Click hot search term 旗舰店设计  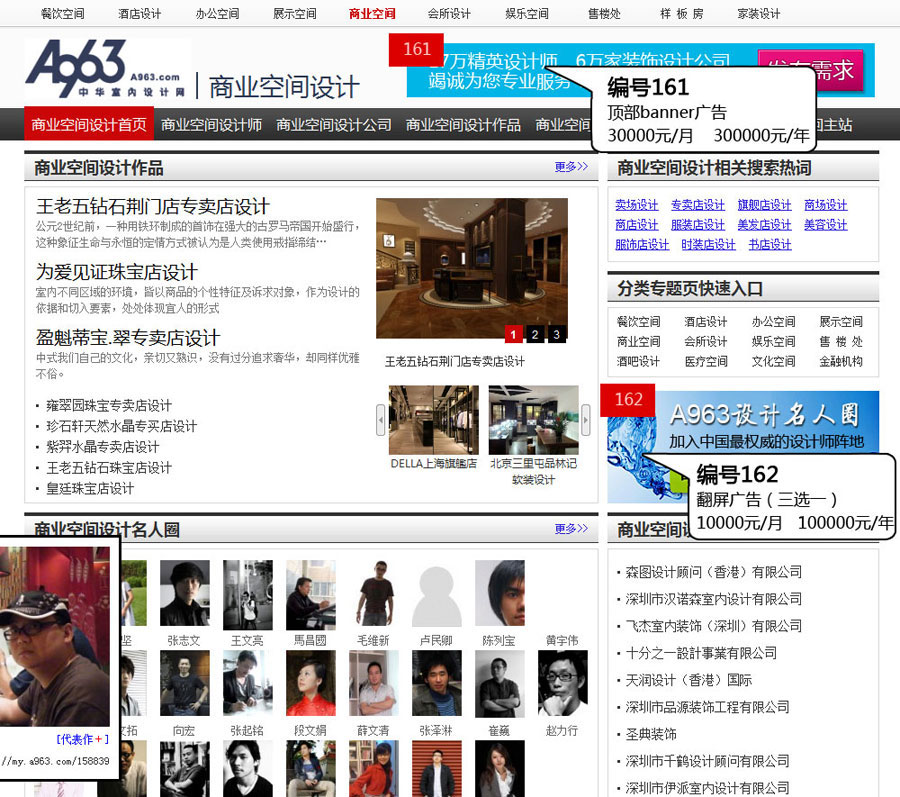tap(765, 205)
